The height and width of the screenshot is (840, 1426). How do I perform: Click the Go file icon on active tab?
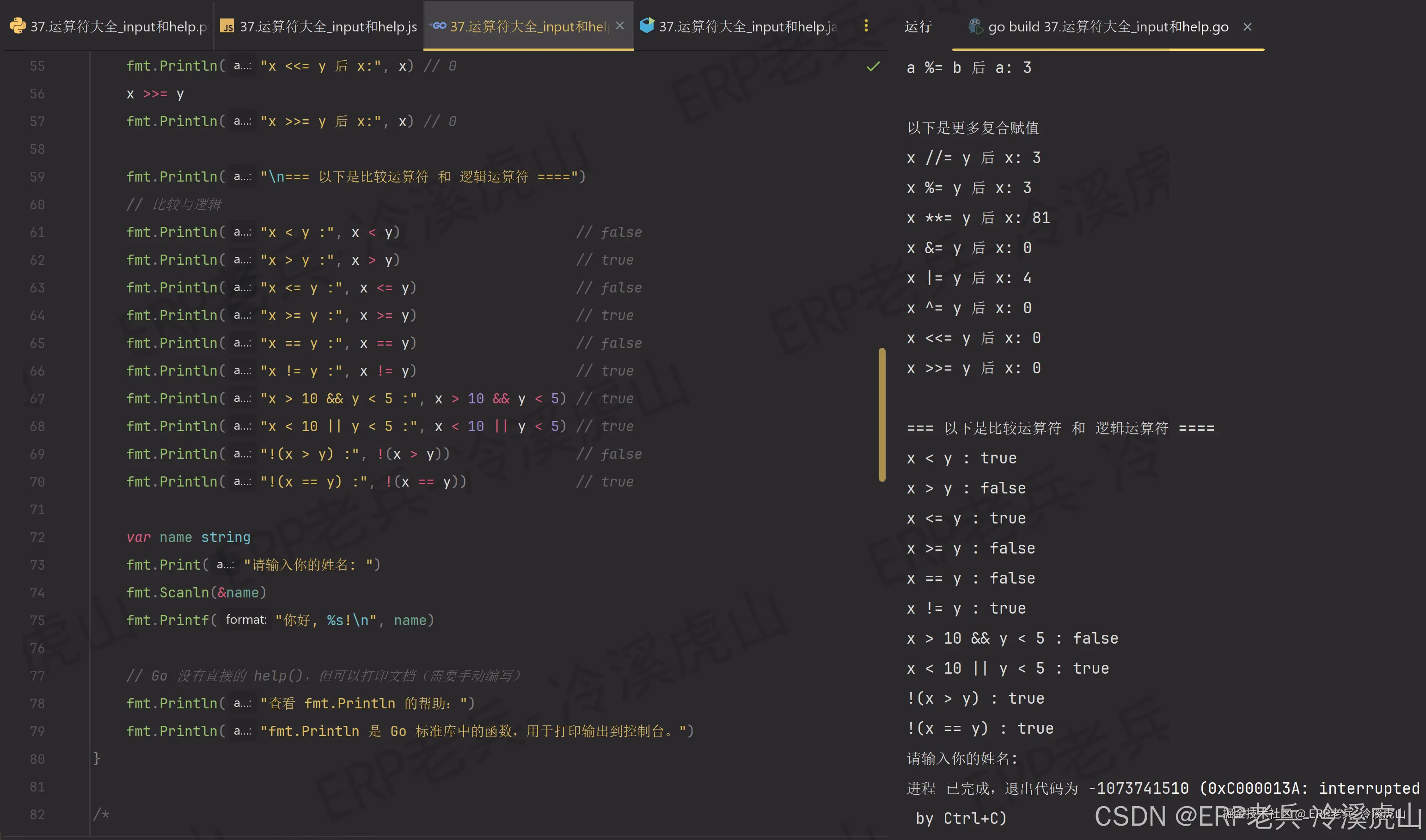(x=438, y=25)
